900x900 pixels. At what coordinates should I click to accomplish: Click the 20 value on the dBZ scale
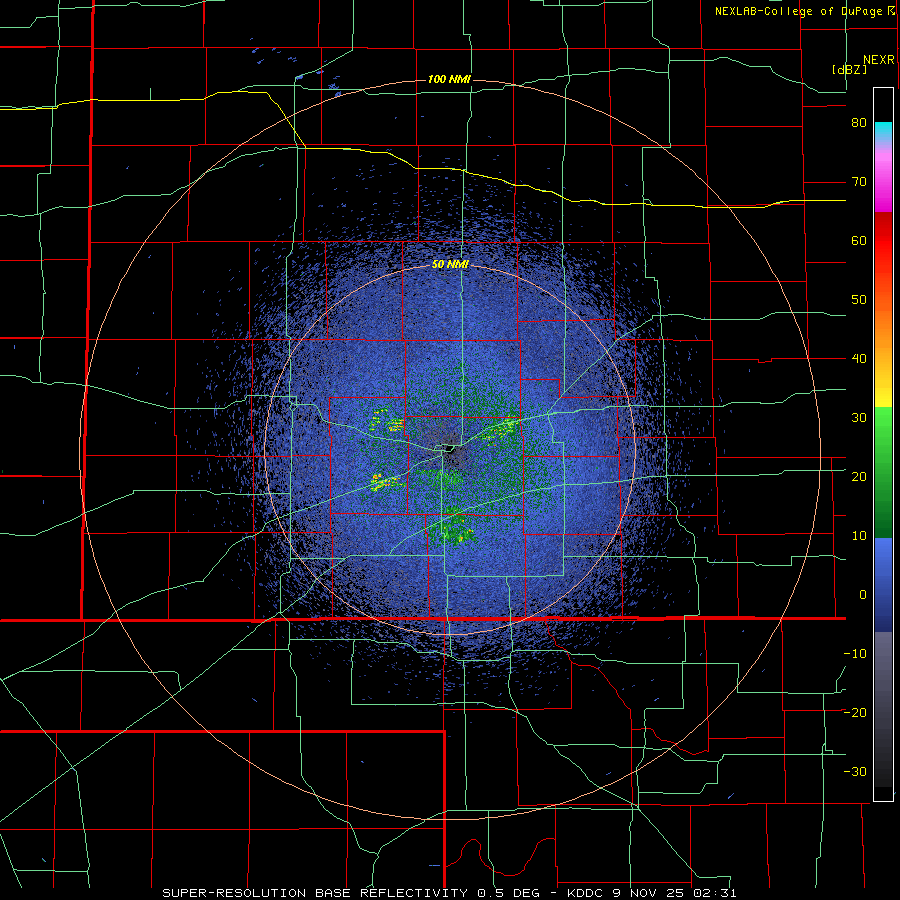(859, 476)
